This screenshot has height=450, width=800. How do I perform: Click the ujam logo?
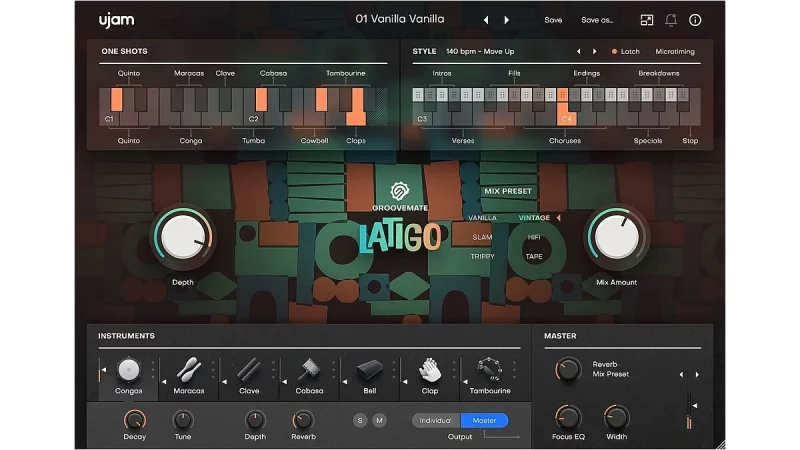[116, 20]
